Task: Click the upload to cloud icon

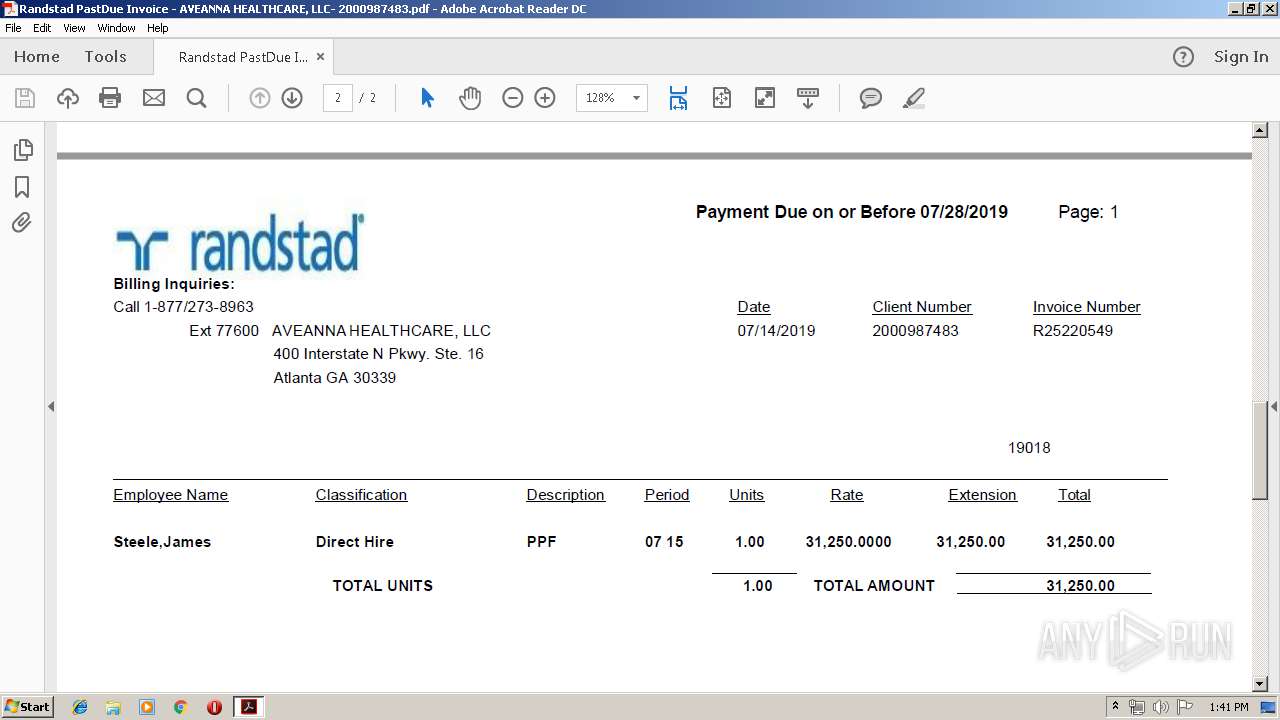Action: (x=68, y=98)
